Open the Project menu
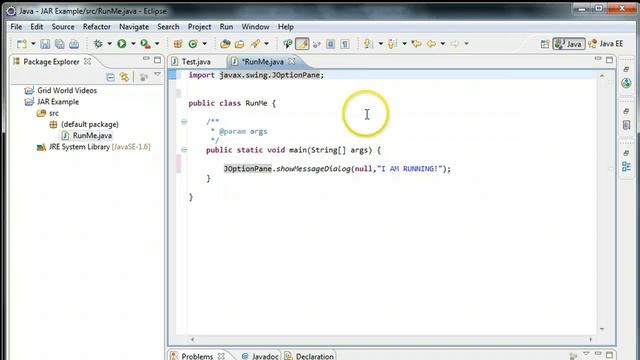The width and height of the screenshot is (640, 360). tap(200, 27)
